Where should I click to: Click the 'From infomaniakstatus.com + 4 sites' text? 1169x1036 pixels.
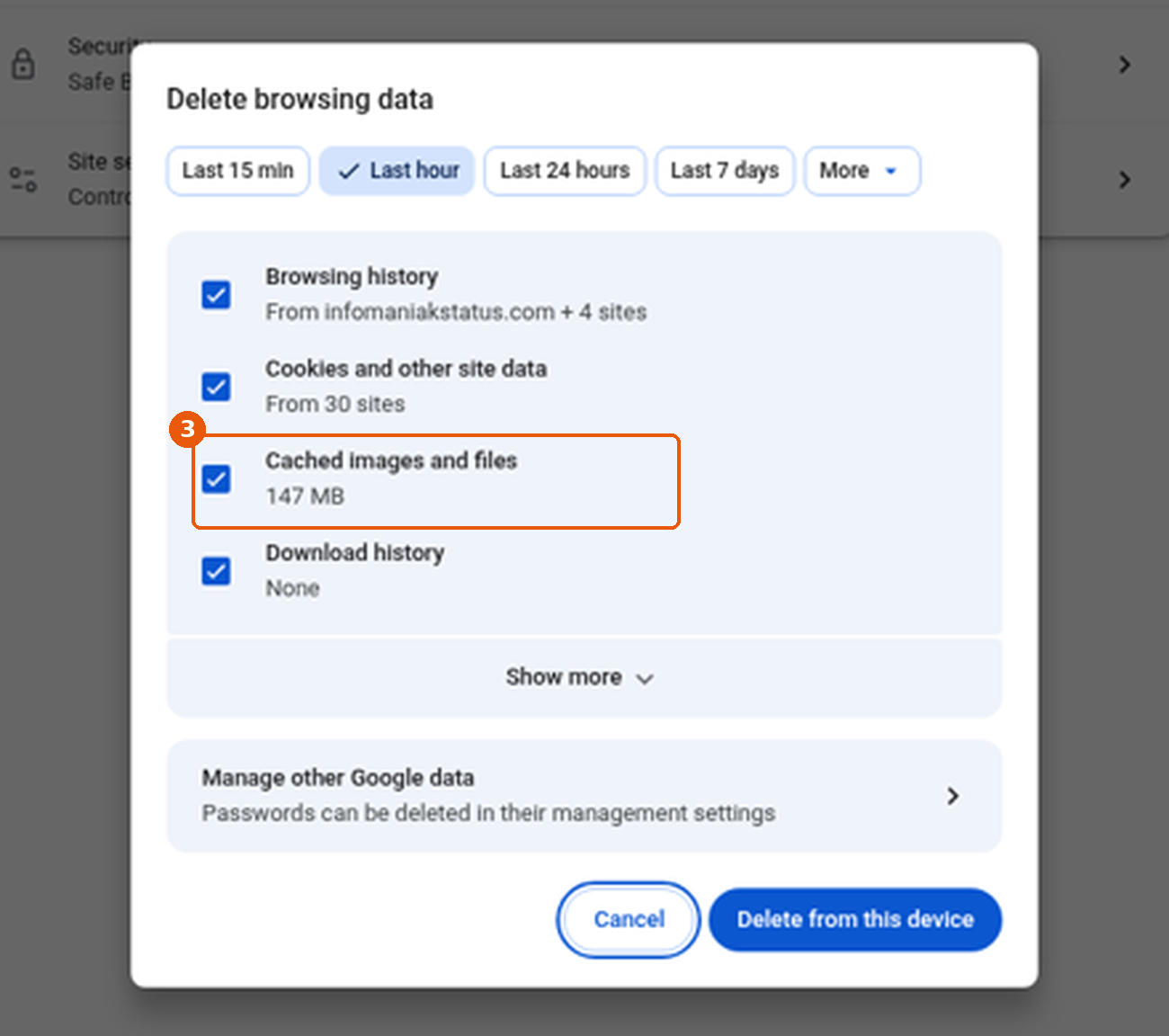pos(456,312)
